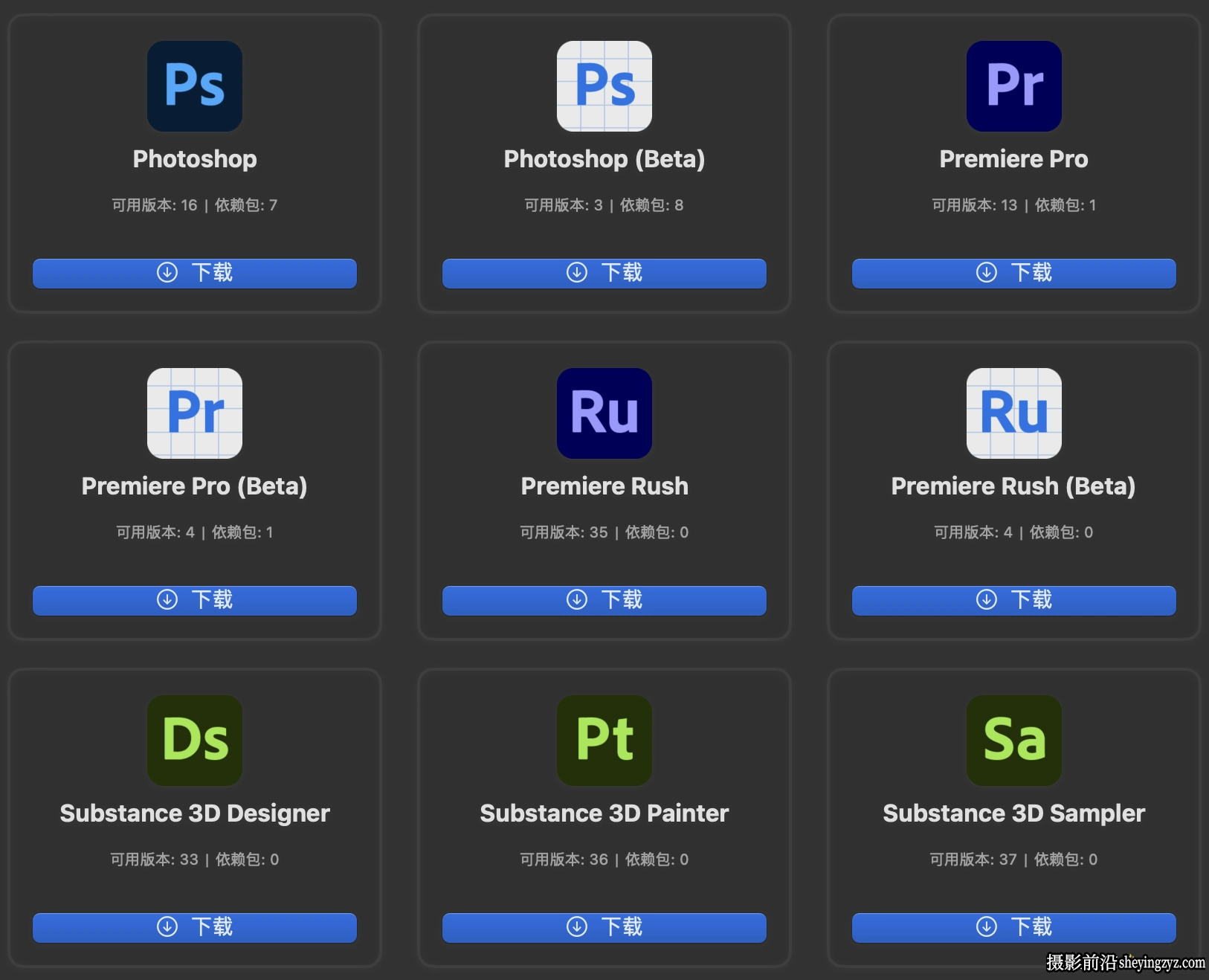Select the Premiere Pro title text
Image resolution: width=1209 pixels, height=980 pixels.
pyautogui.click(x=1014, y=159)
